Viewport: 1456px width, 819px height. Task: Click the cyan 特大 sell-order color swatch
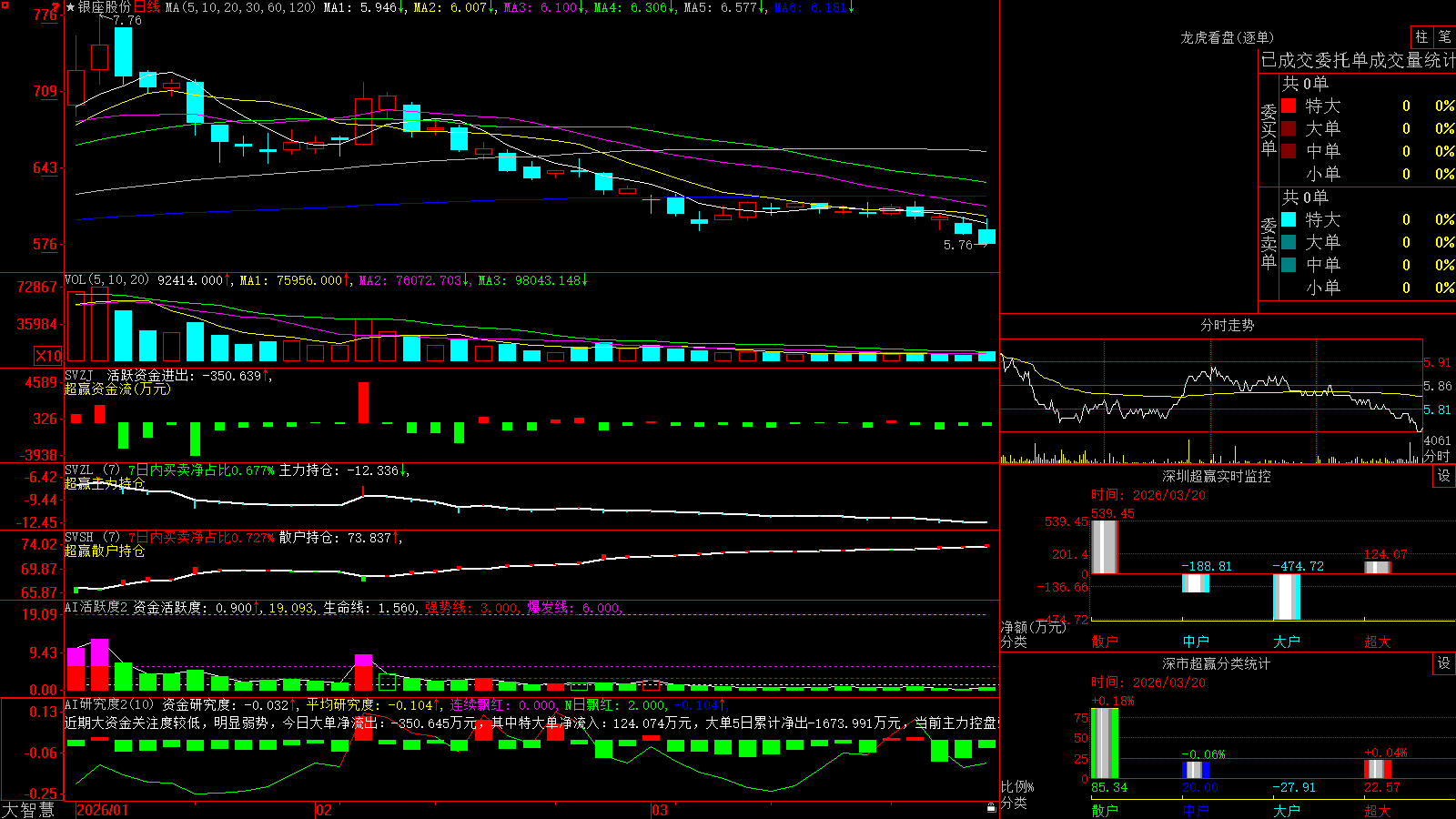[x=1289, y=219]
